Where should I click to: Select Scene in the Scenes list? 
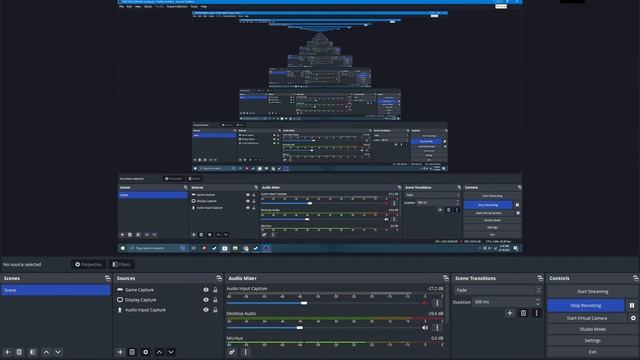point(56,290)
